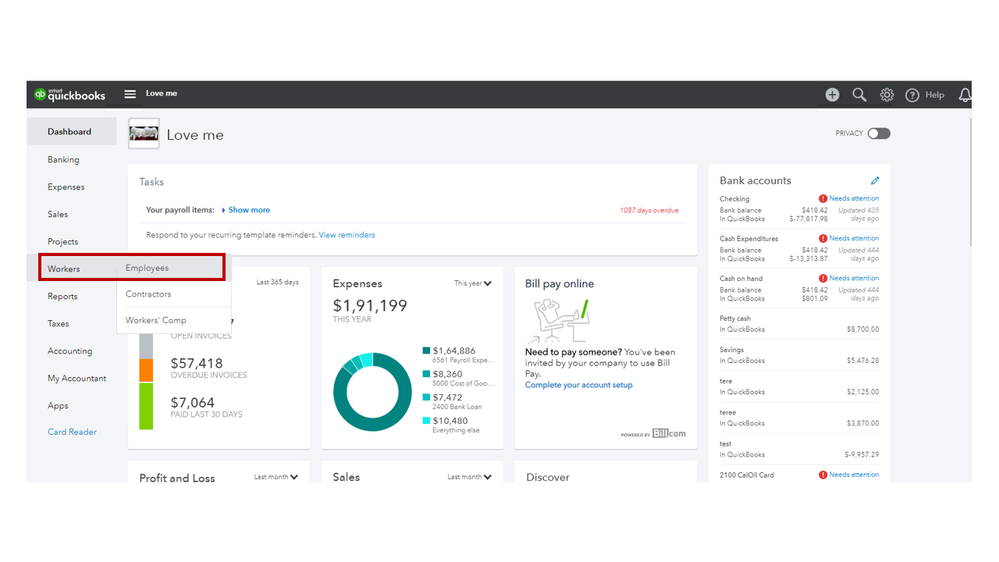Click the alert icon for 2100 CalOil Card

pyautogui.click(x=823, y=475)
